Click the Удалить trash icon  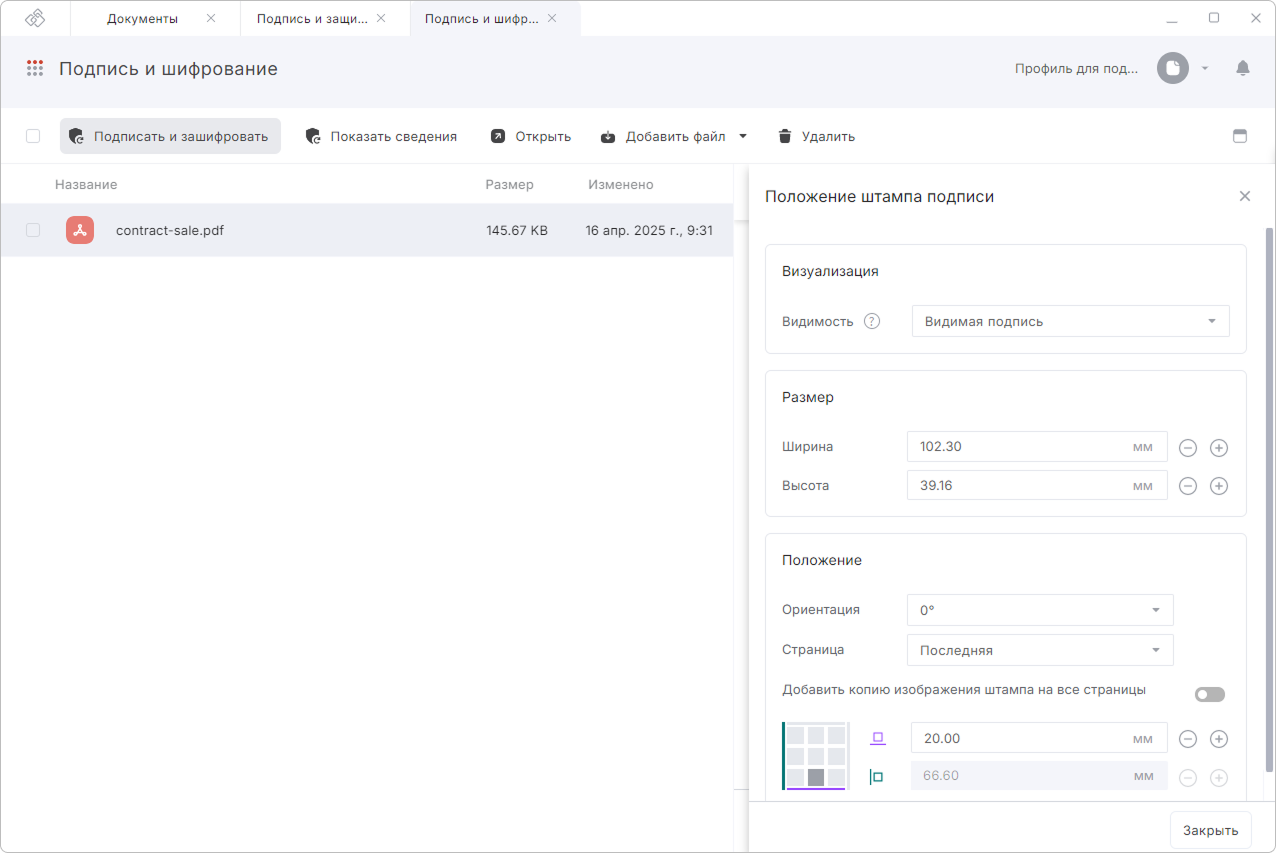[x=785, y=136]
